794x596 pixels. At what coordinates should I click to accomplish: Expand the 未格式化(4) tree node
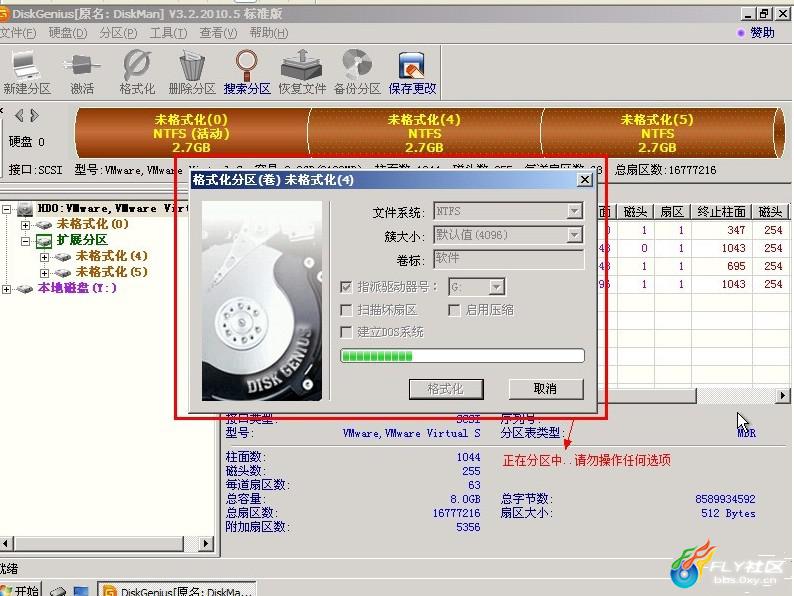click(x=44, y=257)
